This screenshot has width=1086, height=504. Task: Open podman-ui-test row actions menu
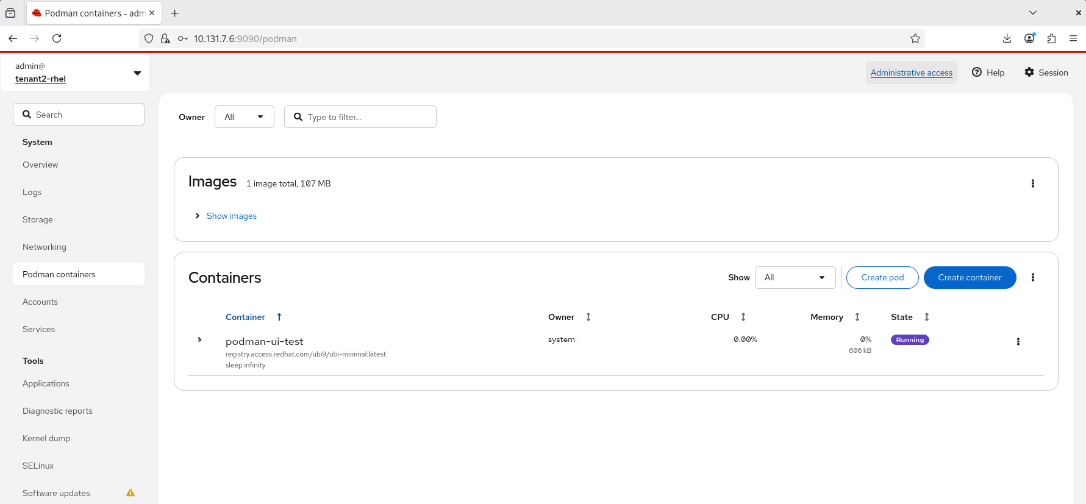pyautogui.click(x=1018, y=341)
